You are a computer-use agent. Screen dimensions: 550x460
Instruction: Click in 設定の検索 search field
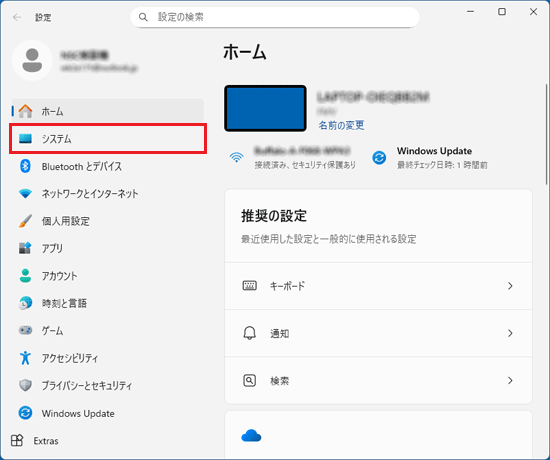point(275,17)
